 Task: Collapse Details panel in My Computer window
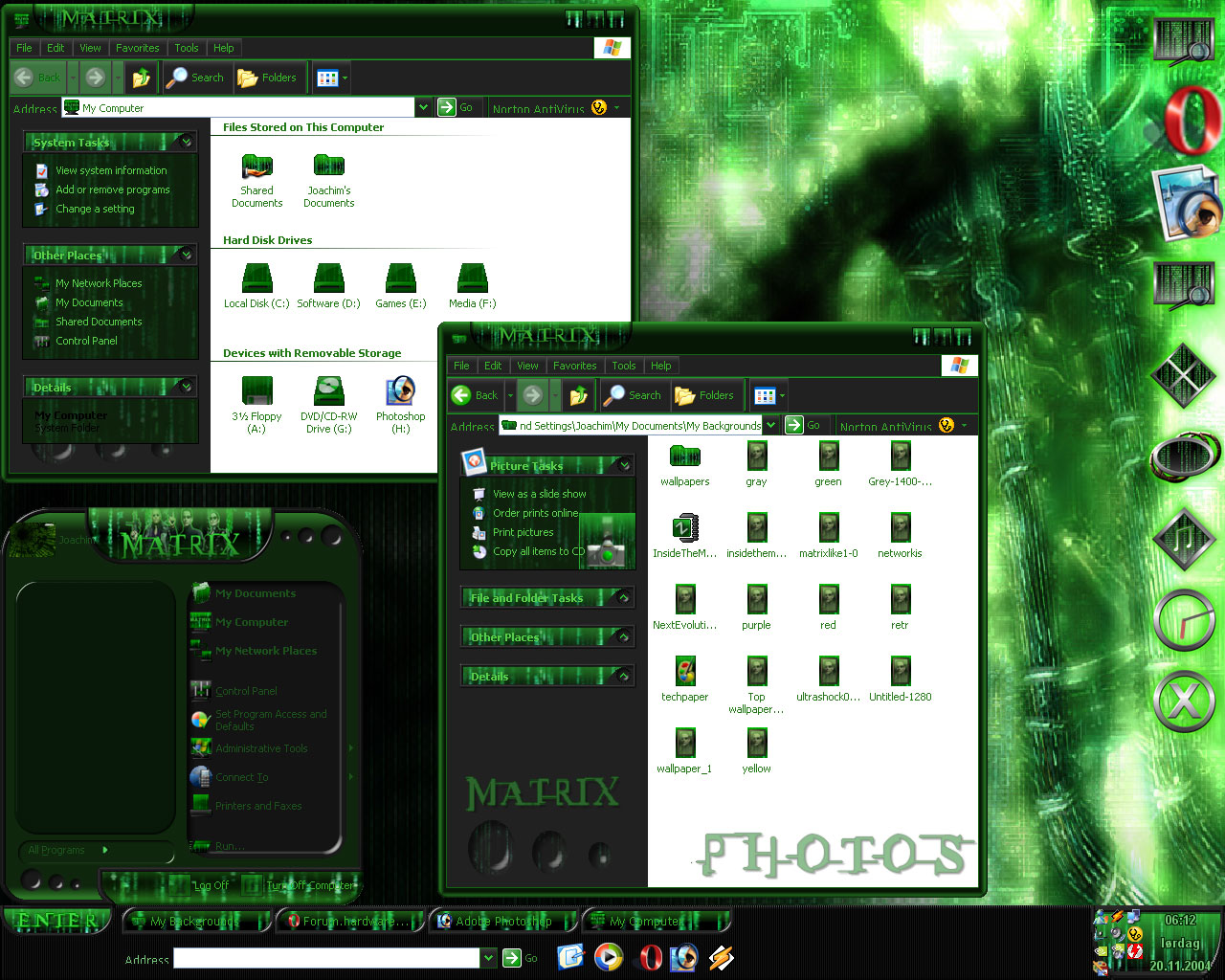pos(187,387)
